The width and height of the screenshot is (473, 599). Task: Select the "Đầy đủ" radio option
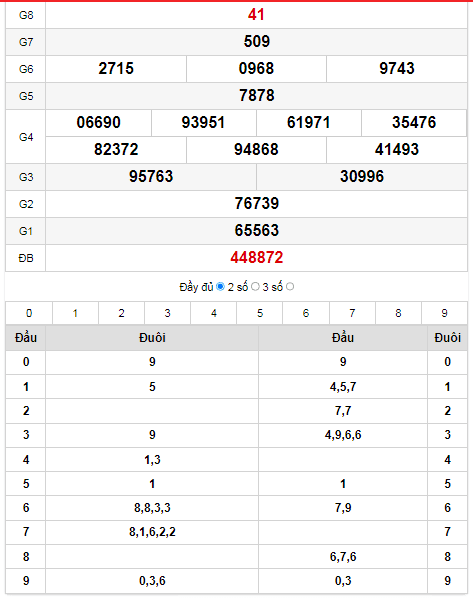(x=220, y=287)
